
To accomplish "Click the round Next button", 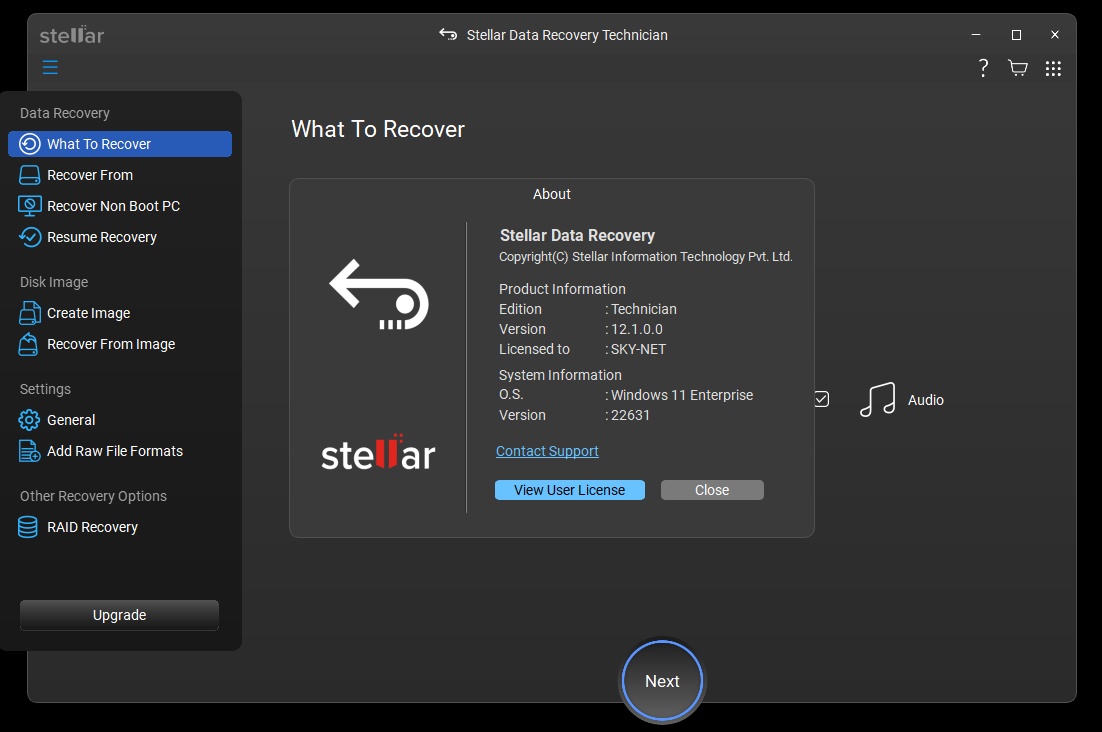I will [662, 681].
